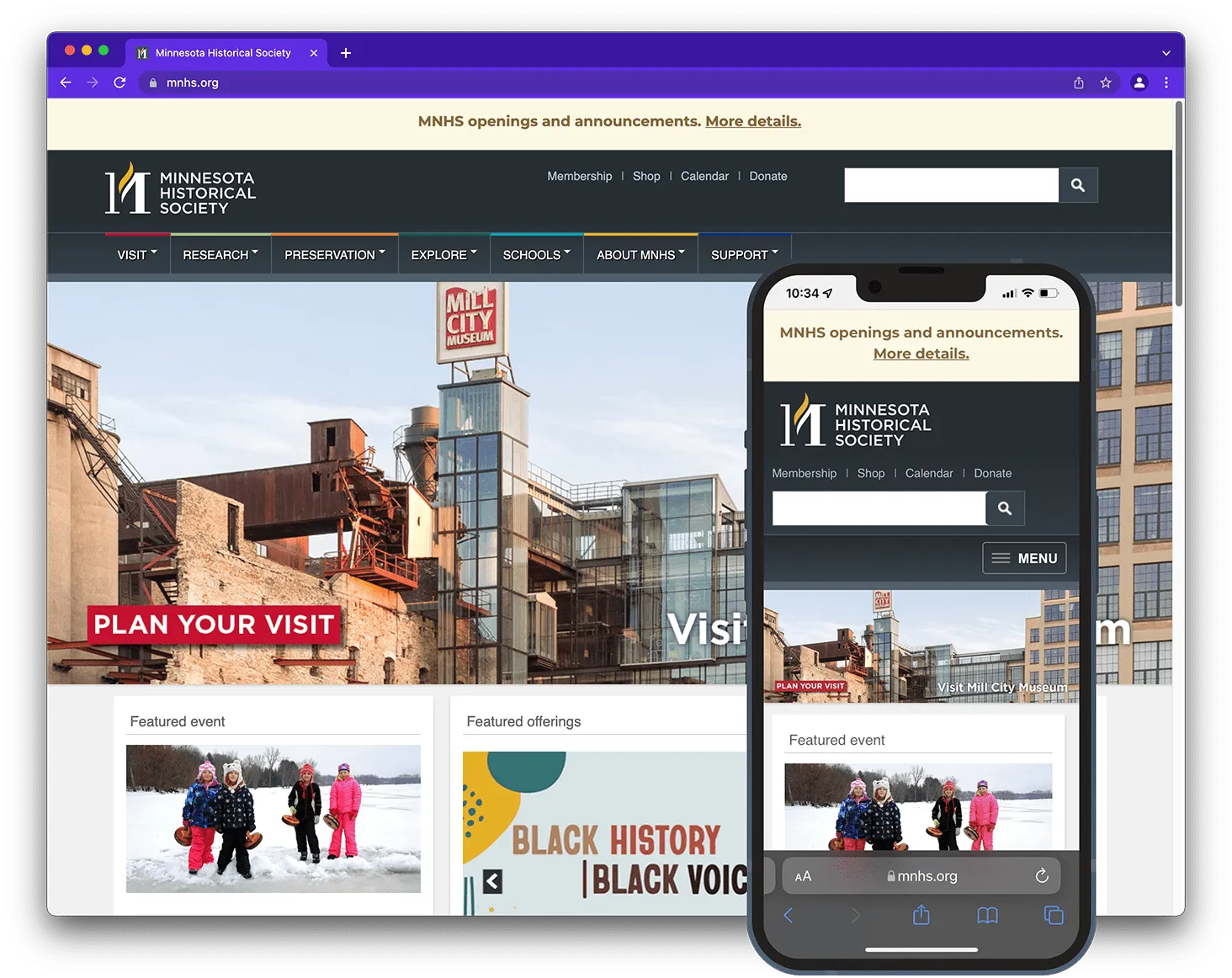Tap the mnhs.org Safari address bar

[921, 876]
